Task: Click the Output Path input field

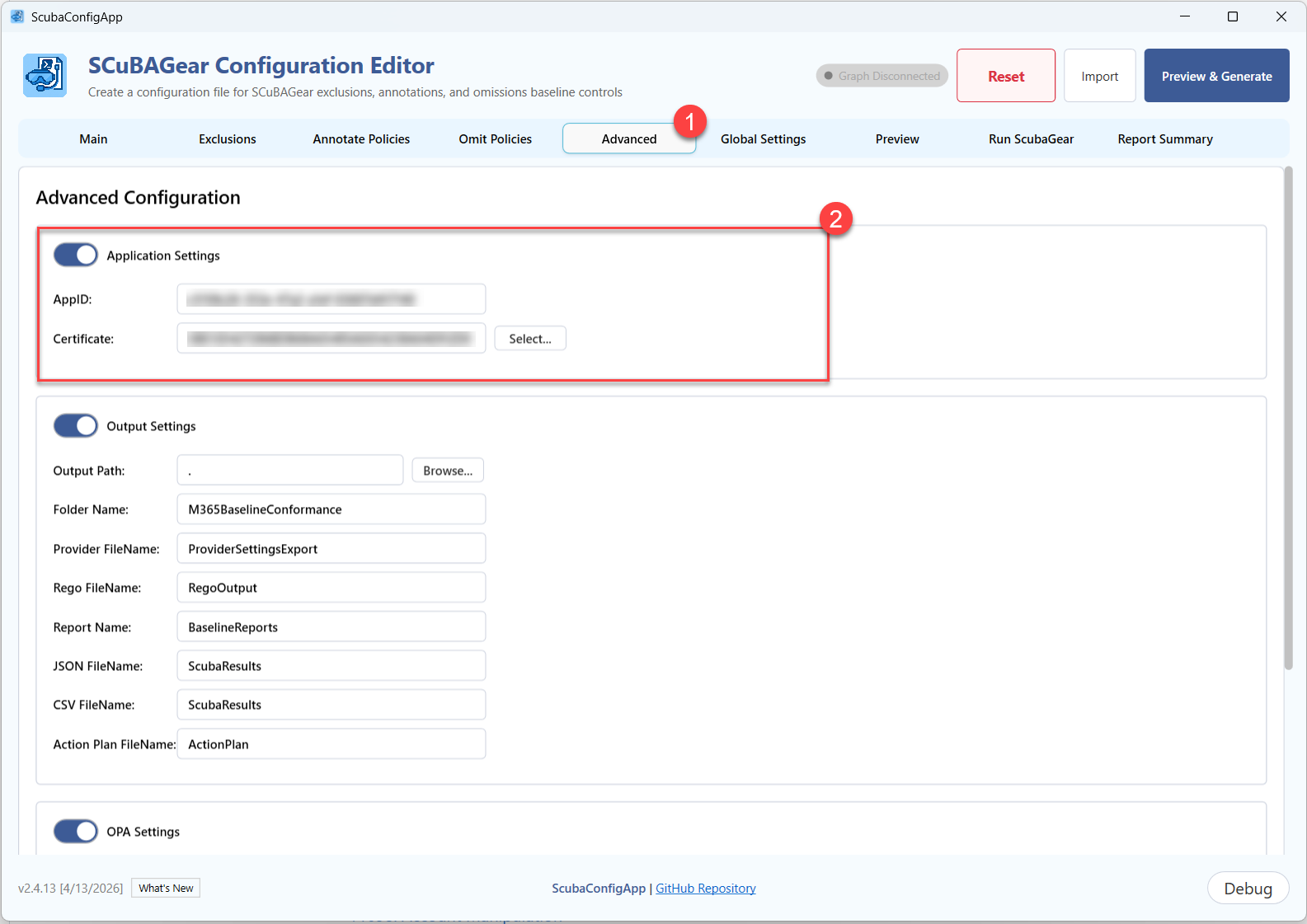Action: tap(290, 471)
